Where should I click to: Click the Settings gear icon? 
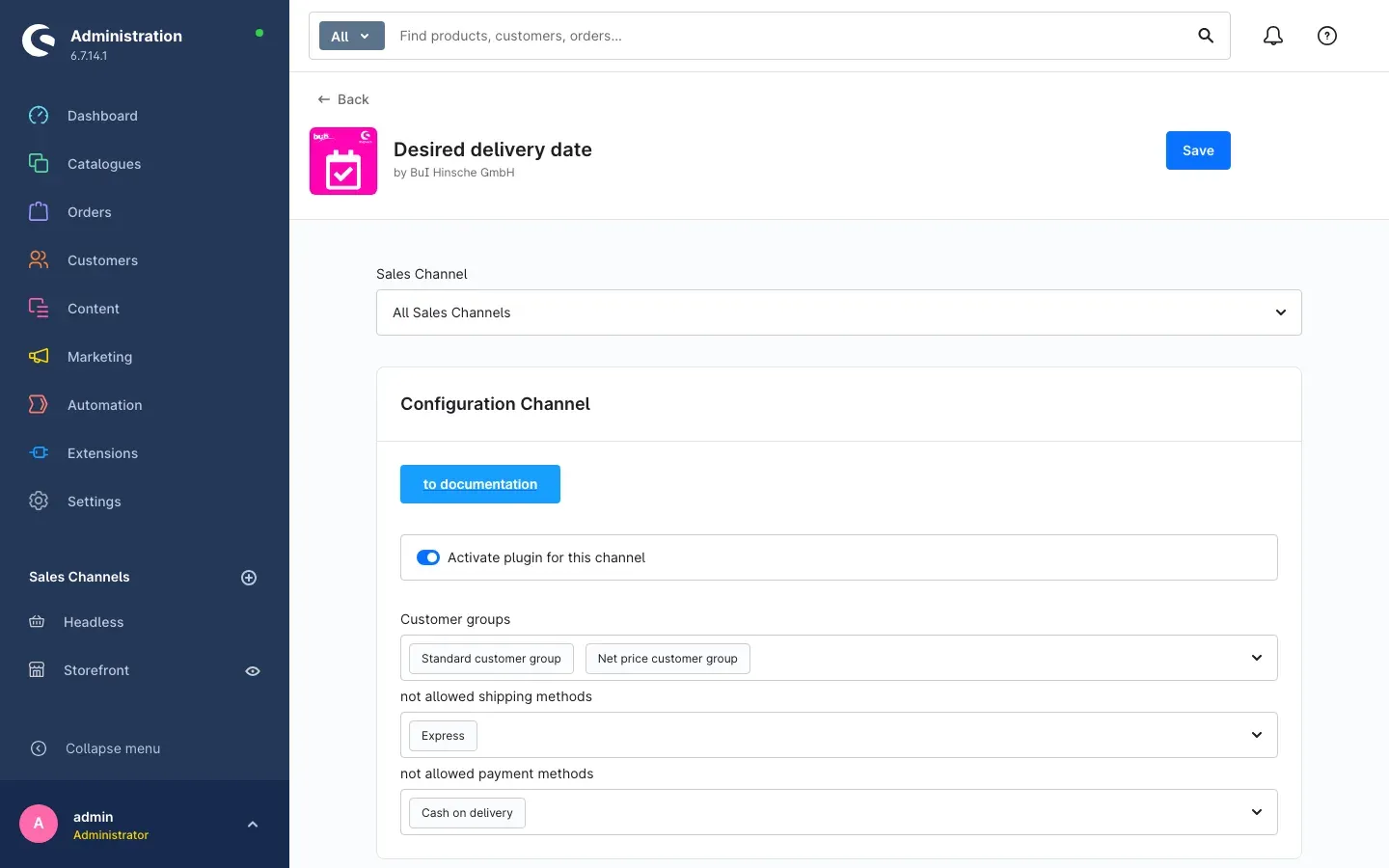click(39, 502)
